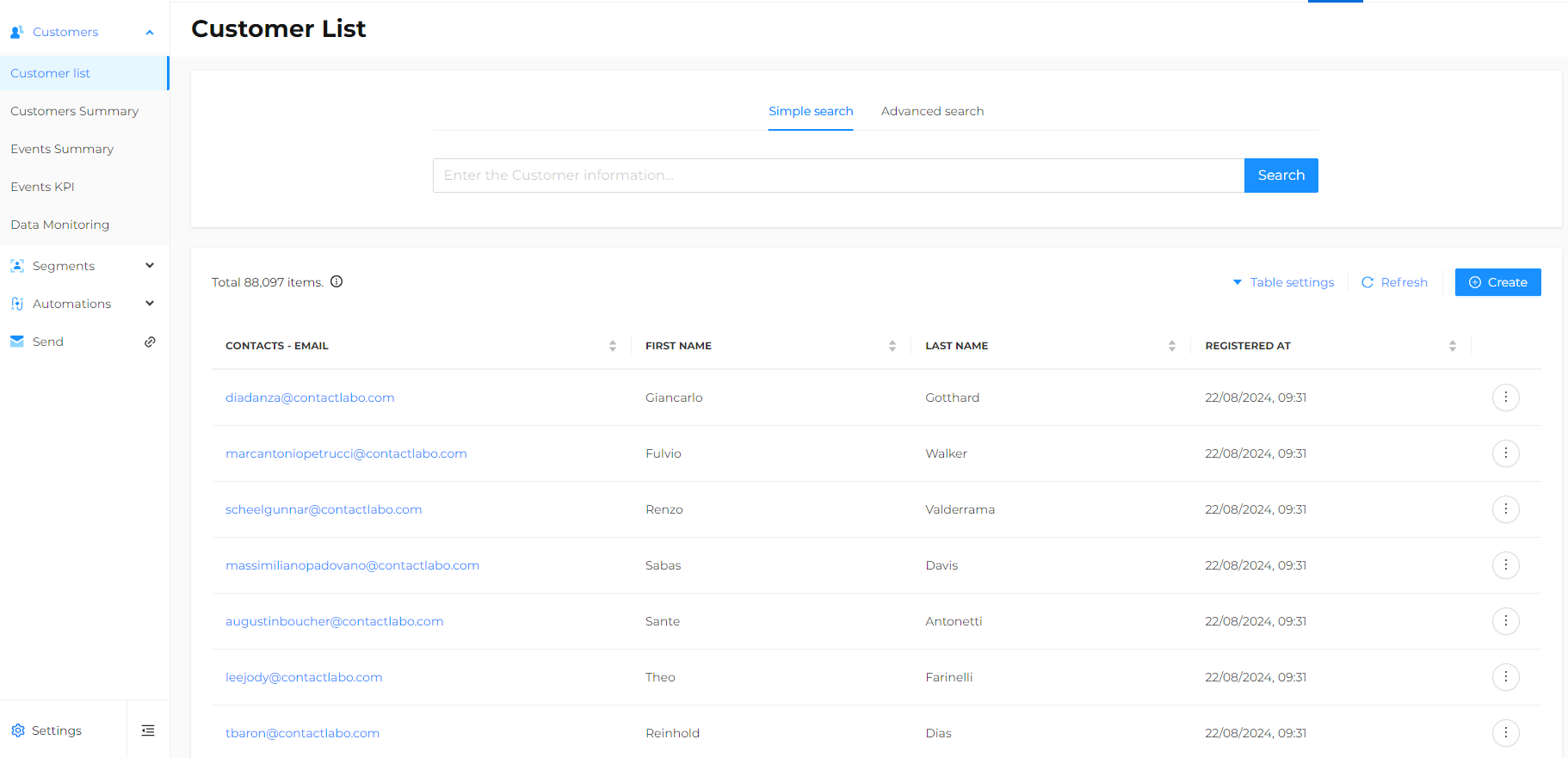Open row actions menu for Fulvio Walker

(x=1505, y=453)
